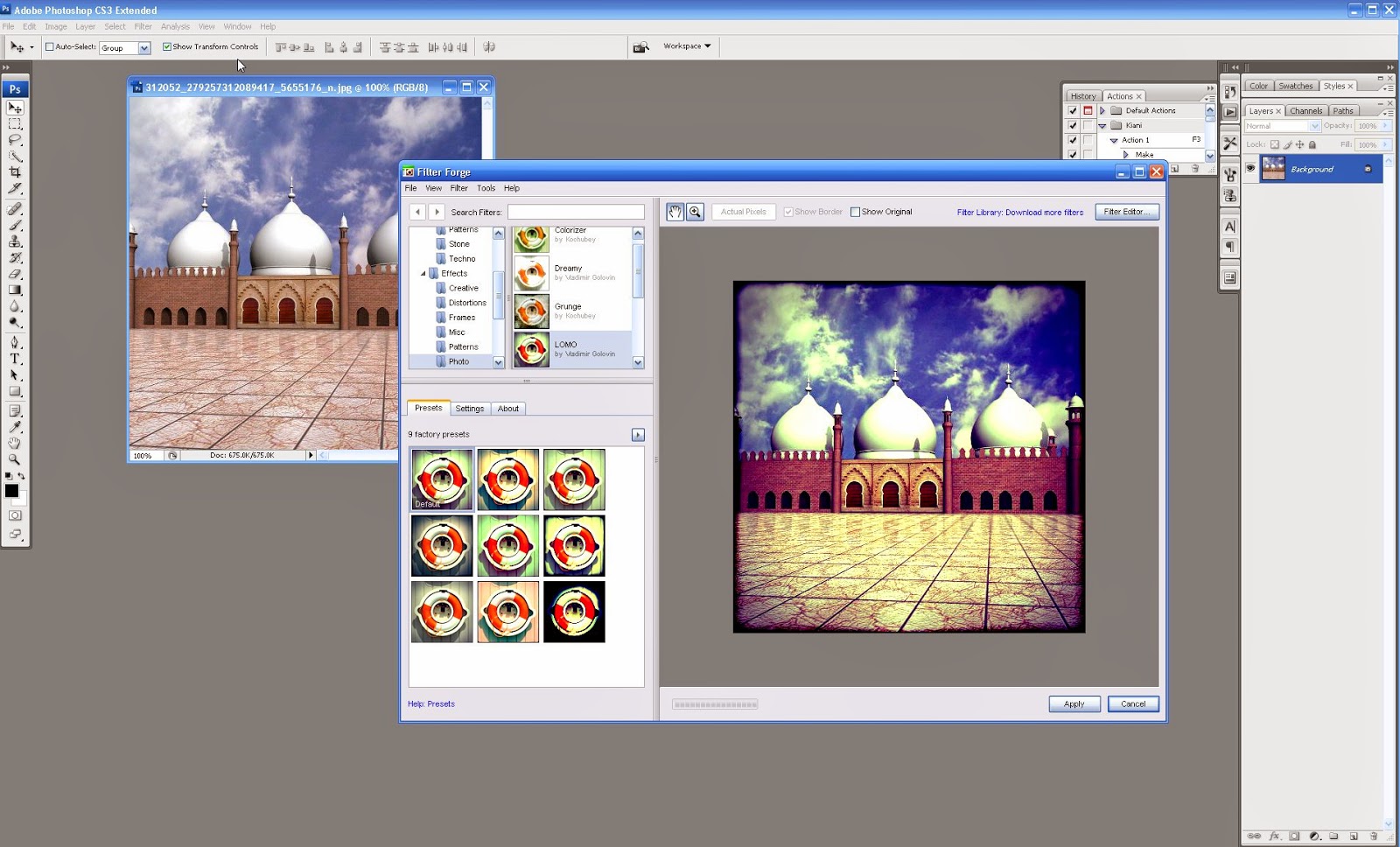Toggle Show Transform Controls checkbox
Image resolution: width=1400 pixels, height=847 pixels.
(167, 46)
